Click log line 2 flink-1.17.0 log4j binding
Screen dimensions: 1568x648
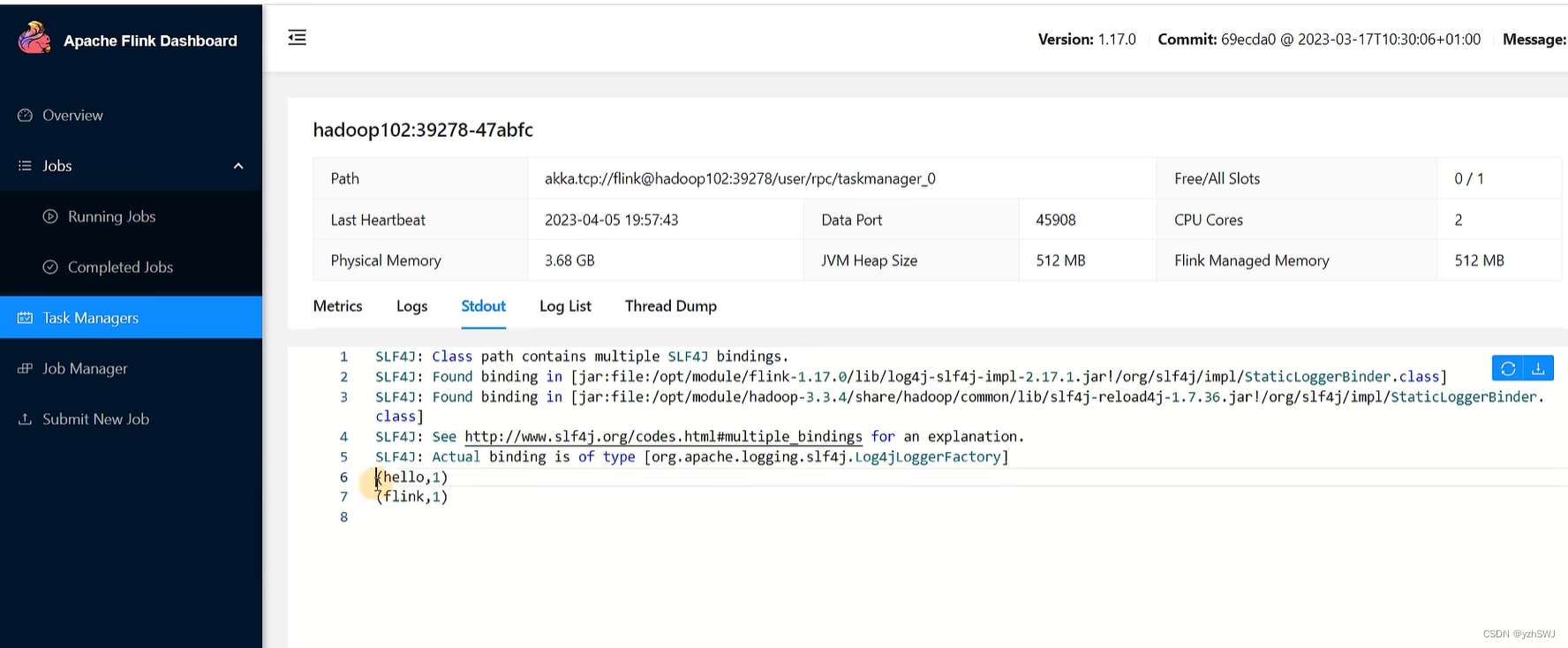[x=911, y=377]
